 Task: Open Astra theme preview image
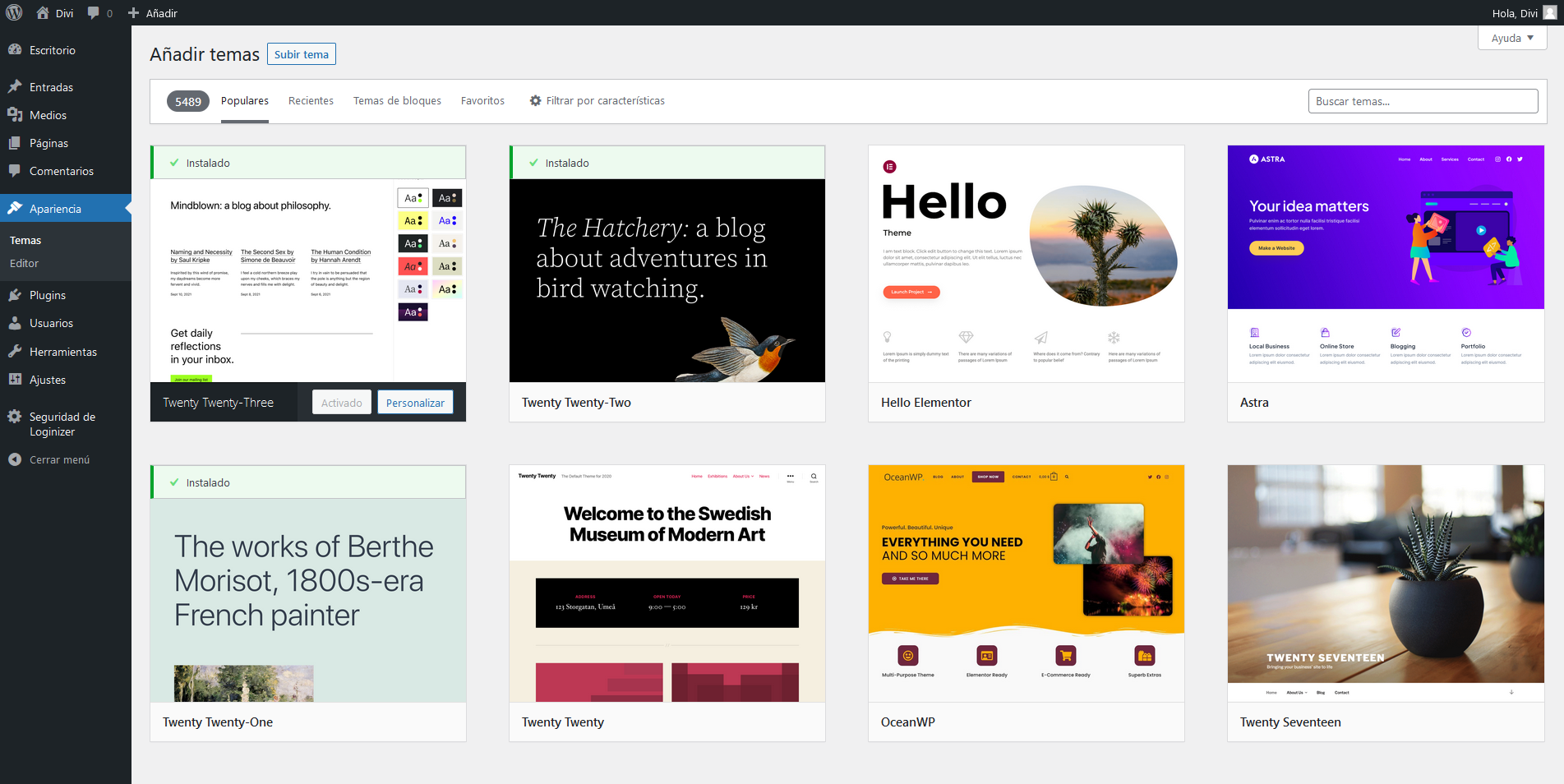pyautogui.click(x=1386, y=264)
